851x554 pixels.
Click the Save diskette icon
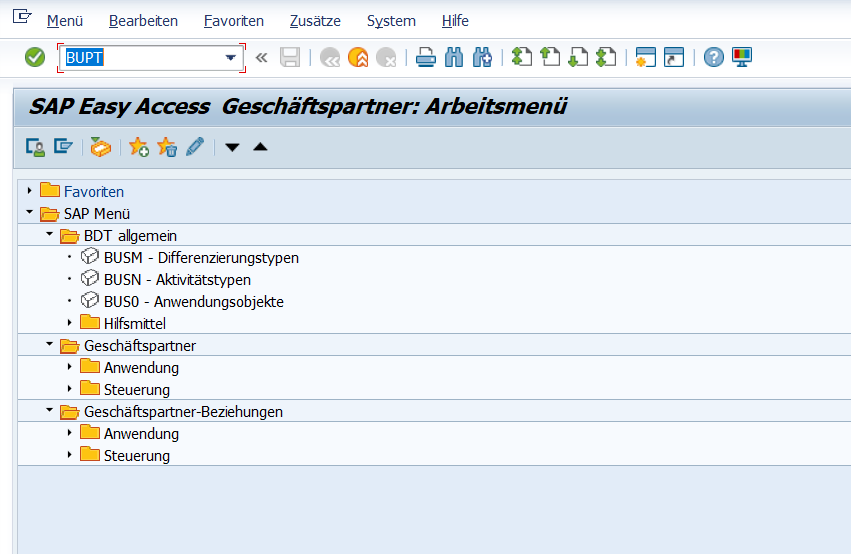point(290,58)
